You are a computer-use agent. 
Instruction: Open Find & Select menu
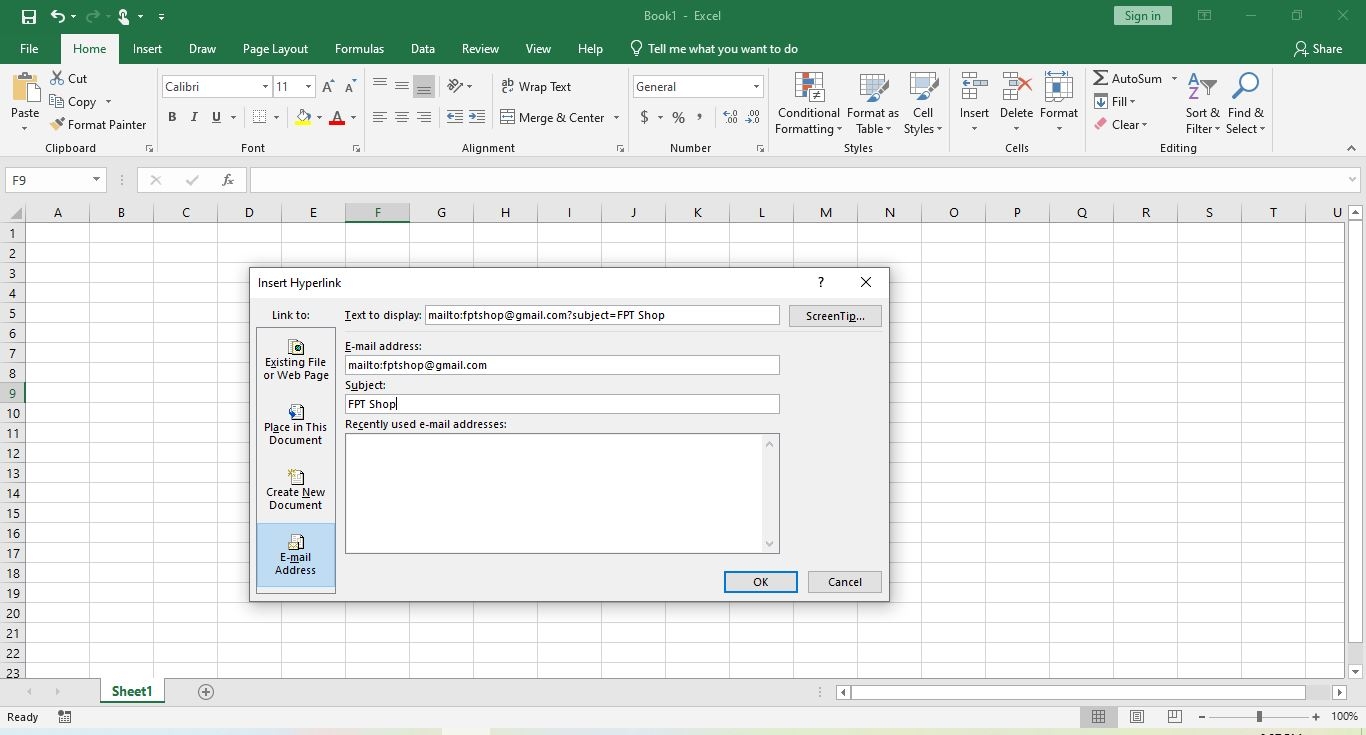click(x=1246, y=104)
